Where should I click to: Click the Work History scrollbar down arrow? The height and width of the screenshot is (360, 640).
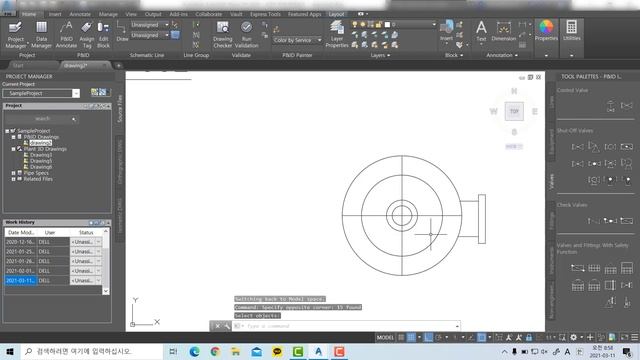pos(106,291)
